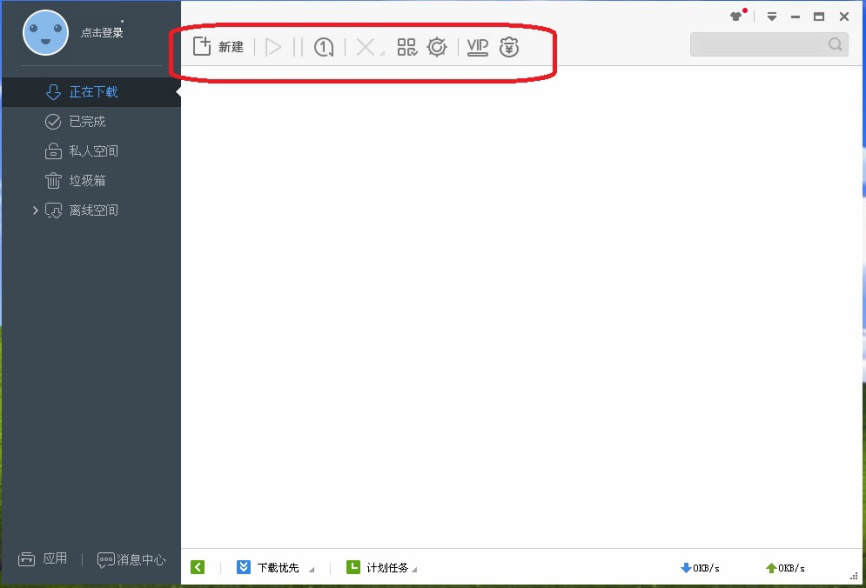Image resolution: width=866 pixels, height=588 pixels.
Task: Click the magnifier search icon
Action: (x=835, y=44)
